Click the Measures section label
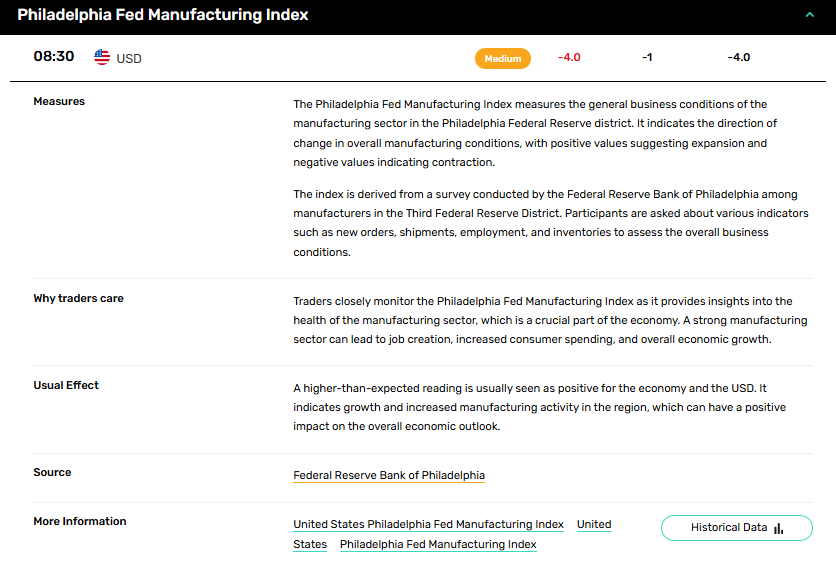The height and width of the screenshot is (573, 836). 59,101
